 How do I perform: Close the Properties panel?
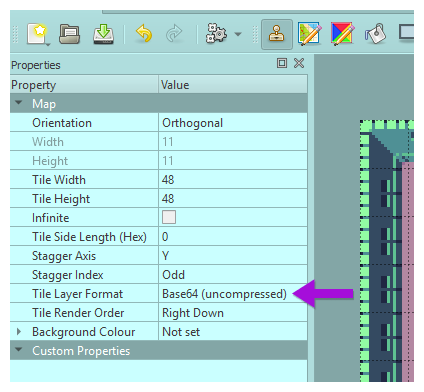pos(299,63)
